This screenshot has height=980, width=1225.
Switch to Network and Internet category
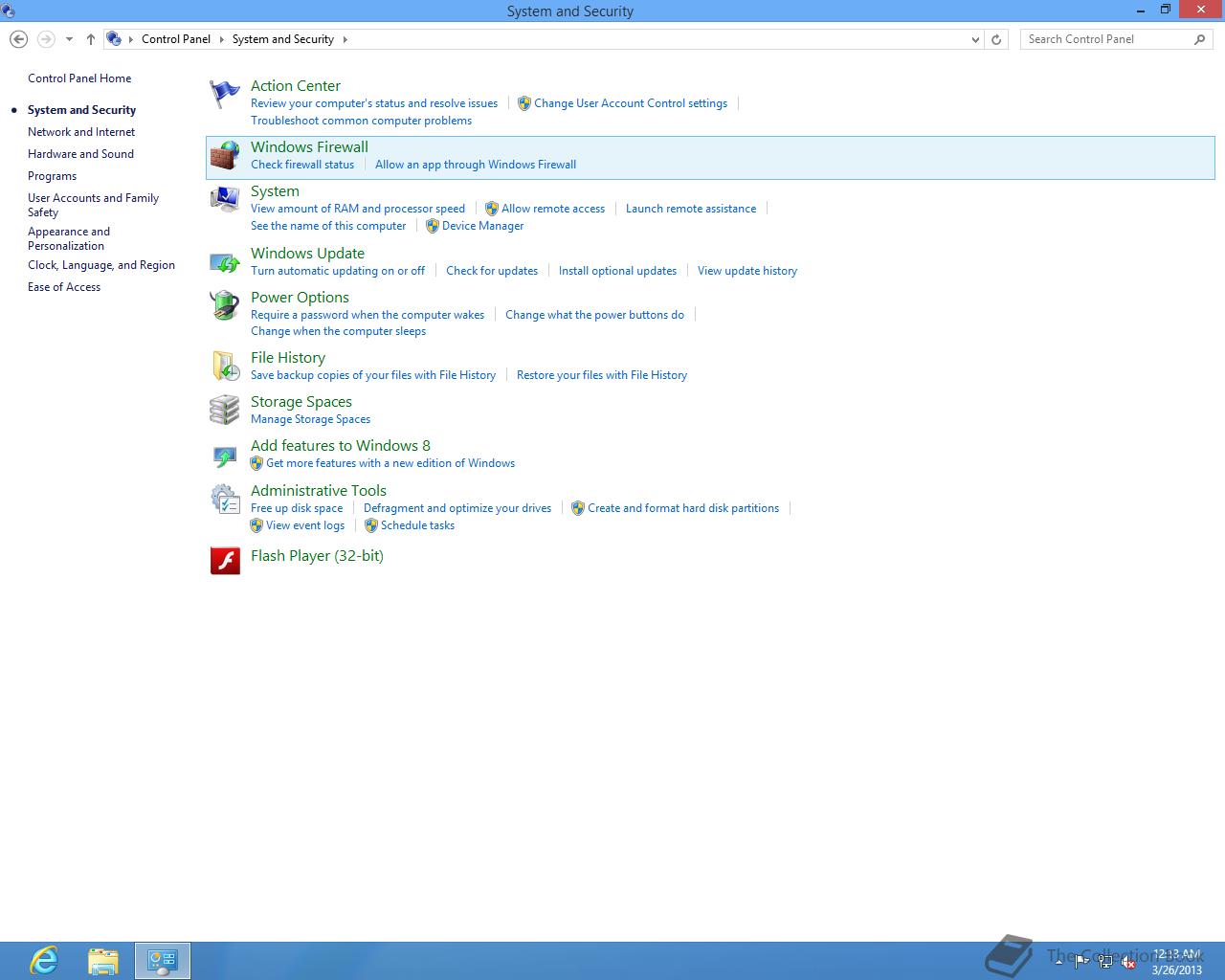81,132
